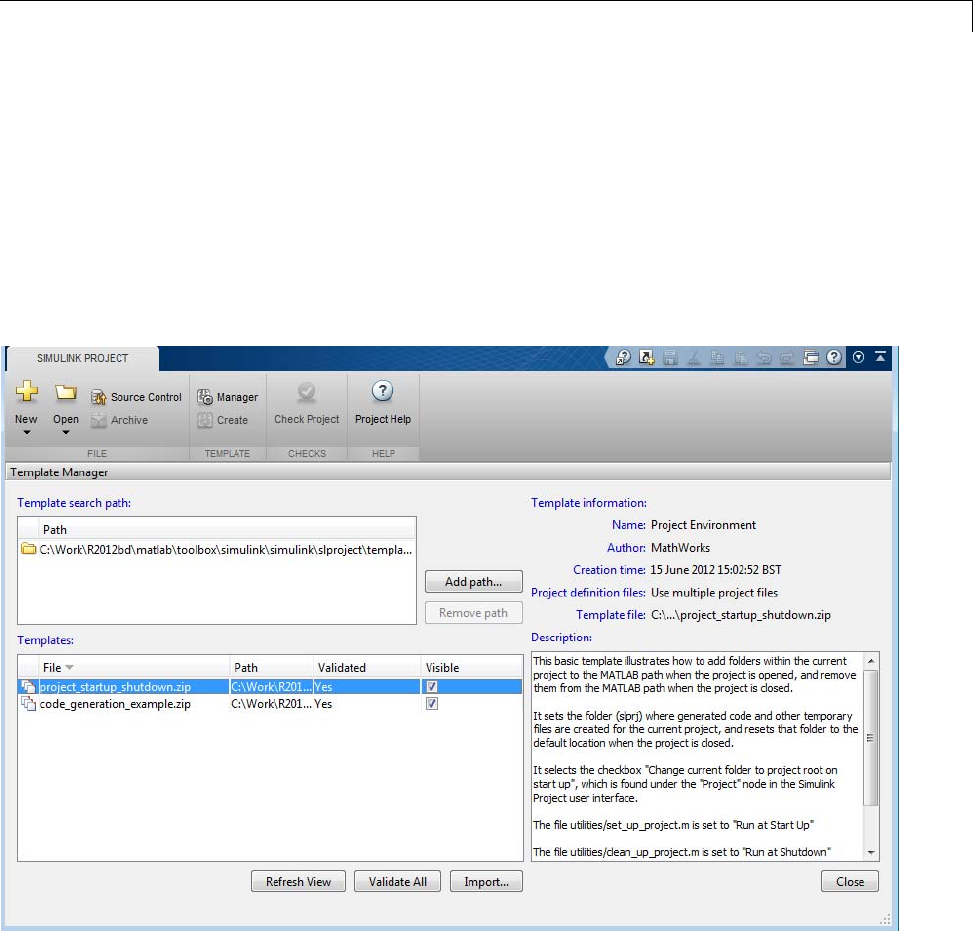Click the template name Project Environment
The width and height of the screenshot is (973, 931).
pyautogui.click(x=703, y=525)
